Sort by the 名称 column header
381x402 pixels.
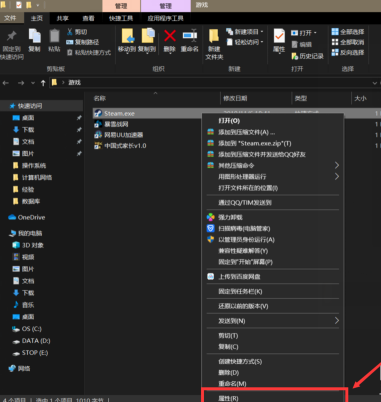(100, 98)
